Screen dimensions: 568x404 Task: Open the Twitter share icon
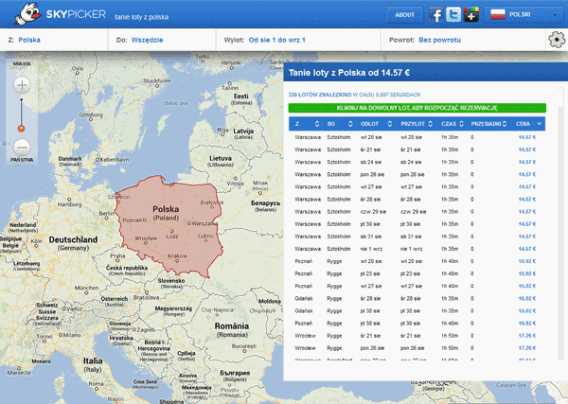pos(453,15)
